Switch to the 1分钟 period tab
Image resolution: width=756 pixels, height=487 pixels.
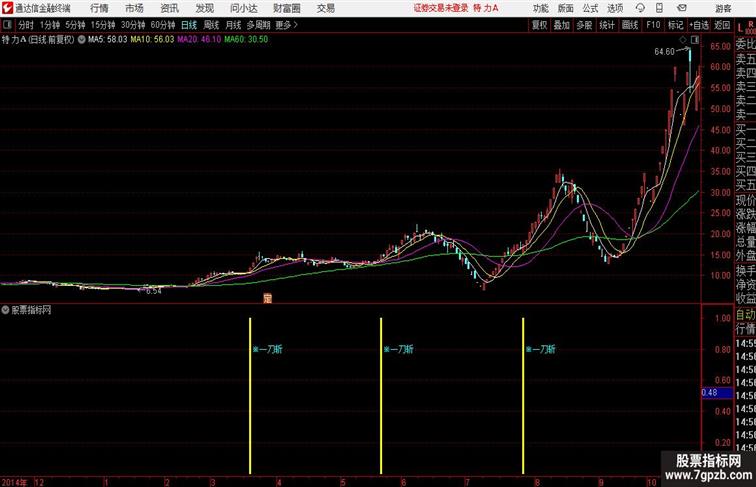pos(50,25)
